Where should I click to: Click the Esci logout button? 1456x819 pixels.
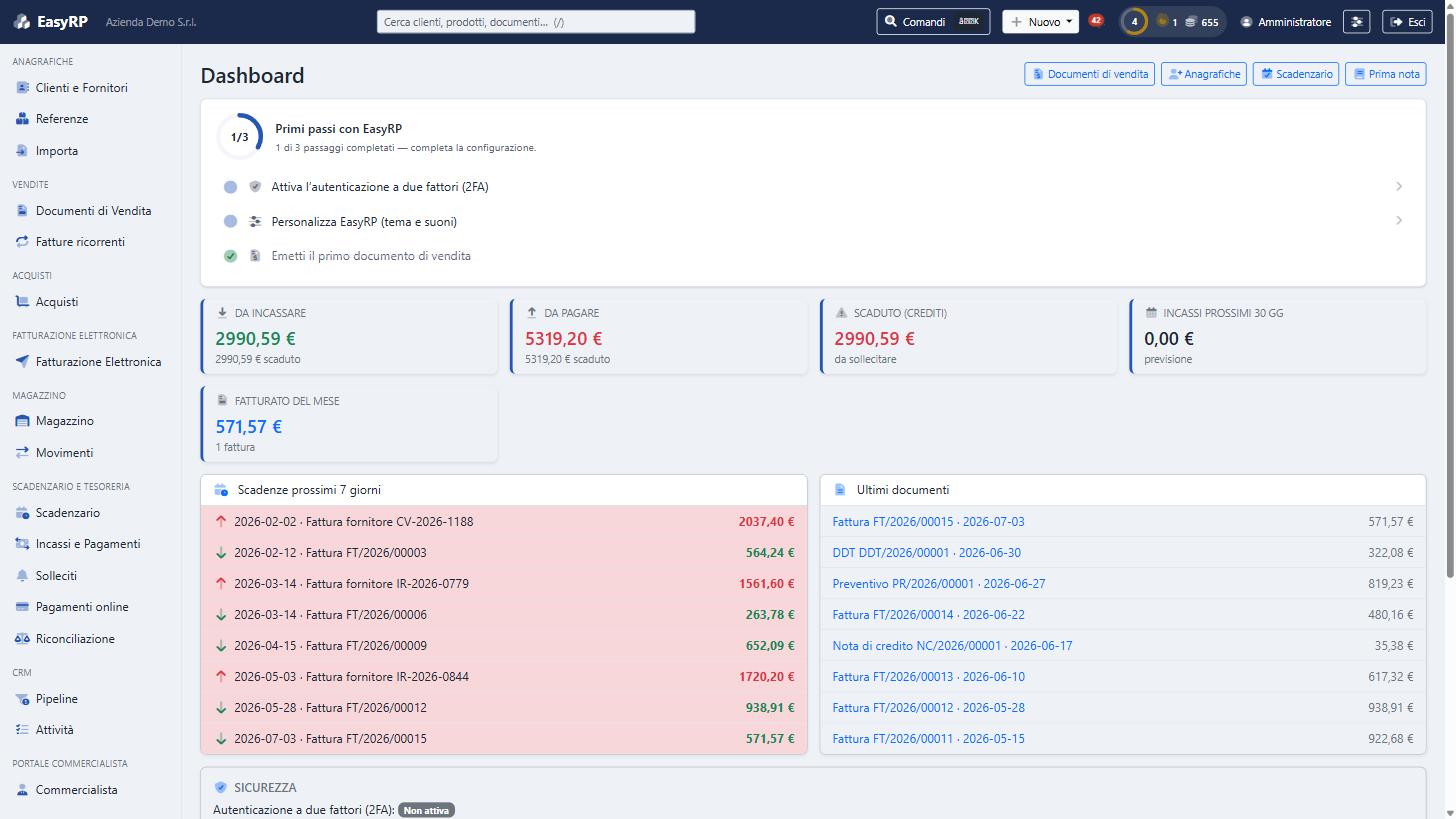(x=1407, y=22)
